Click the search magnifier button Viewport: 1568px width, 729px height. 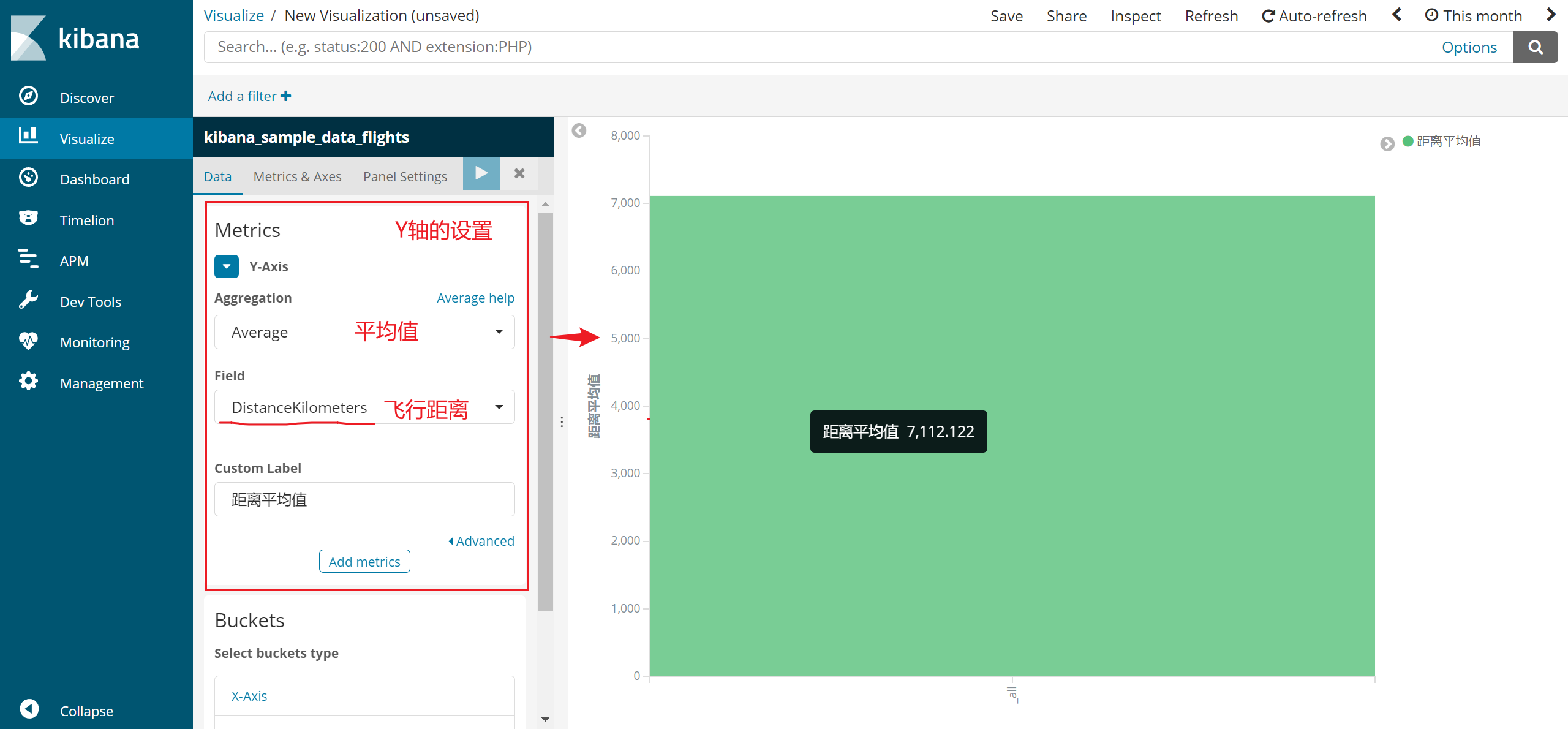tap(1535, 47)
